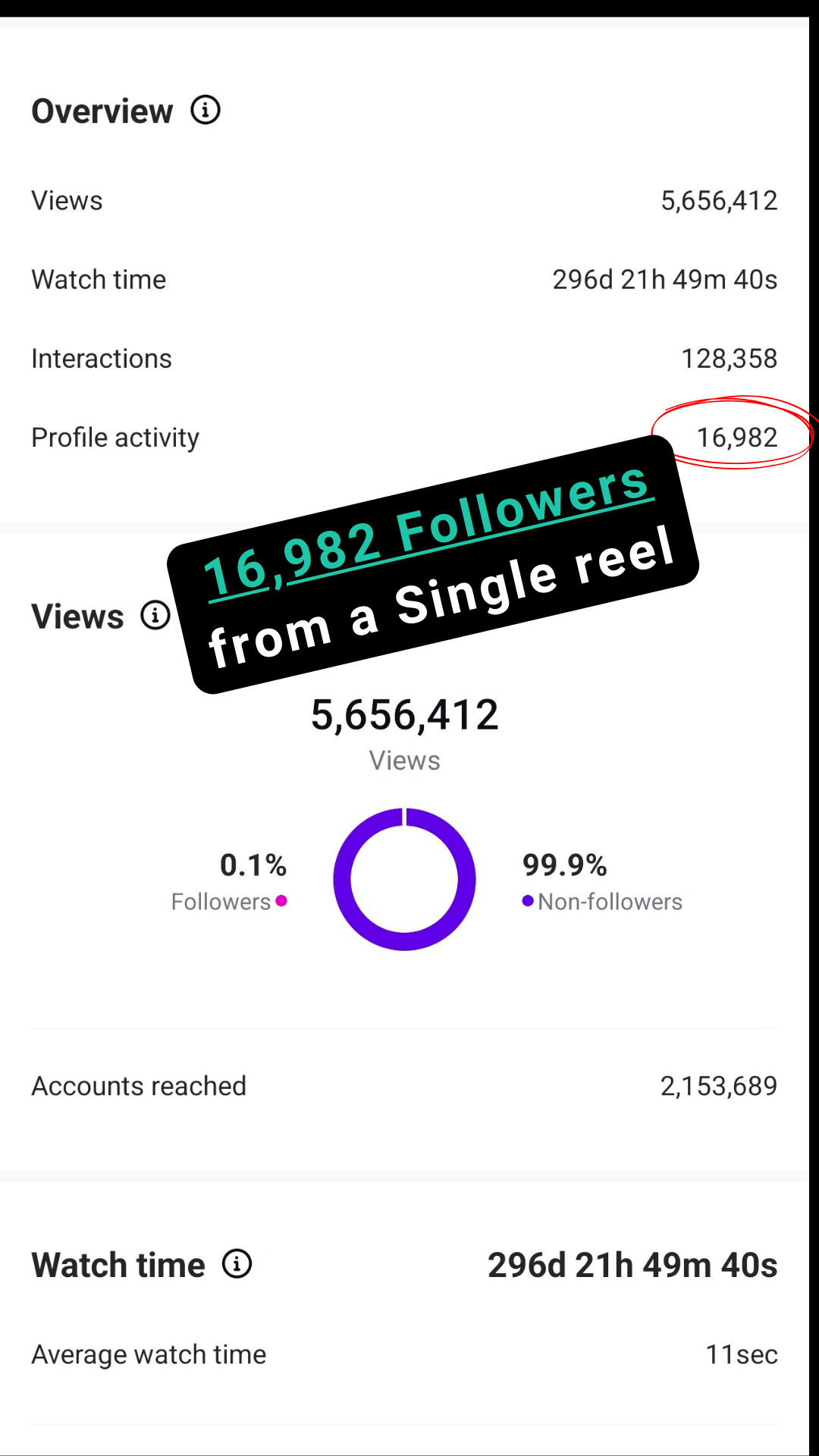The image size is (819, 1456).
Task: Open the Overview info icon
Action: (x=205, y=110)
